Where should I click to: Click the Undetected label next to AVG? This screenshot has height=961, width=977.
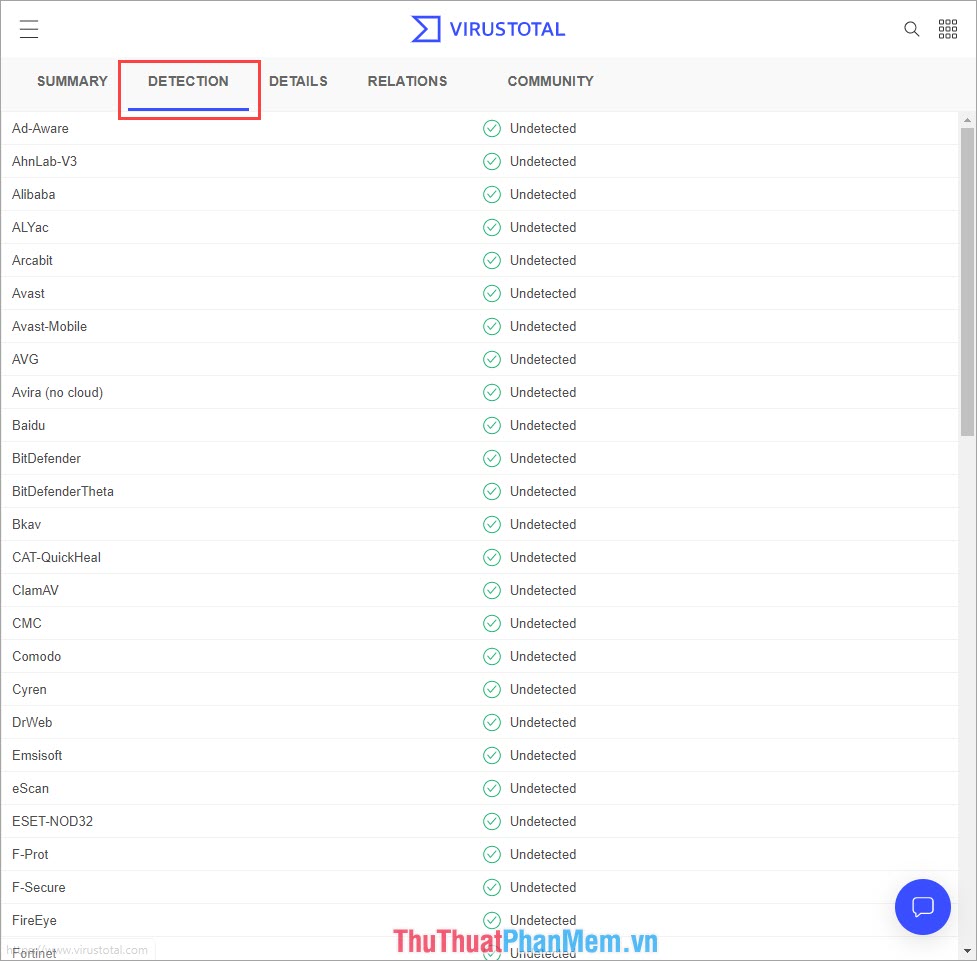click(543, 359)
